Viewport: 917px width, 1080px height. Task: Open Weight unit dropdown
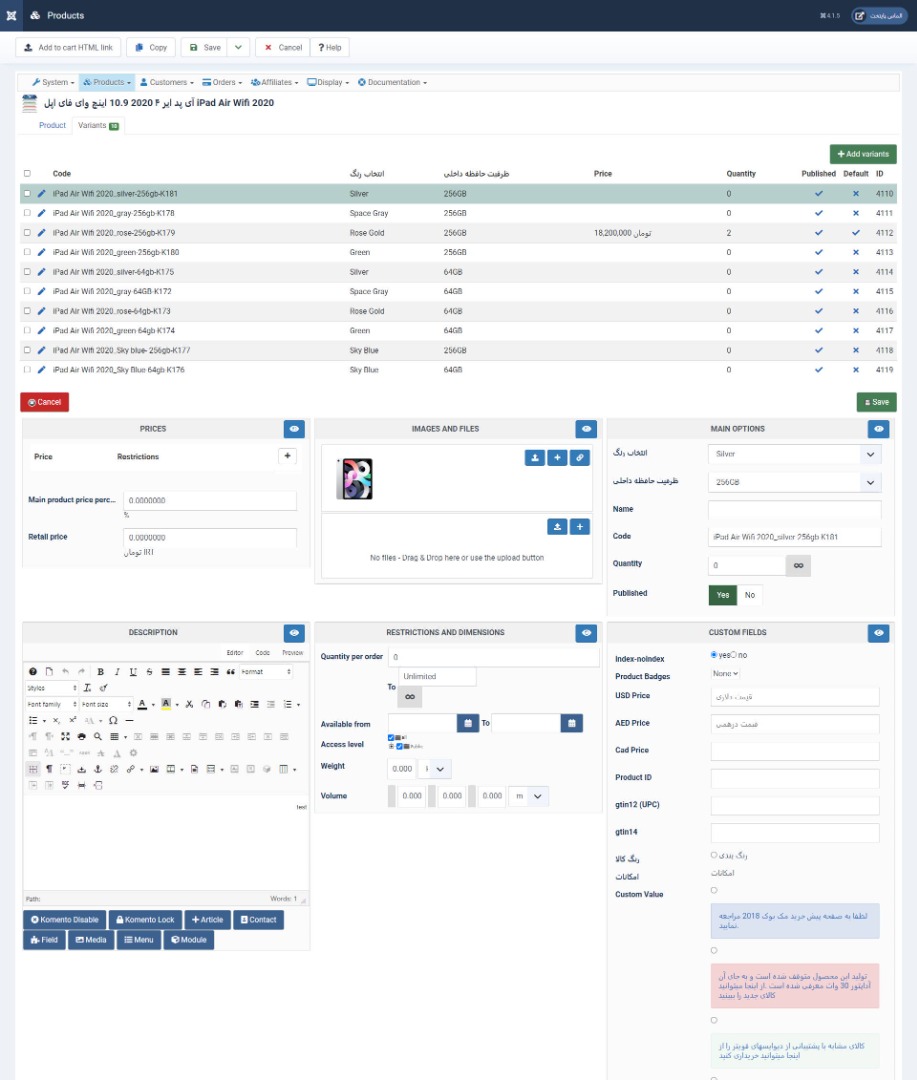point(435,769)
